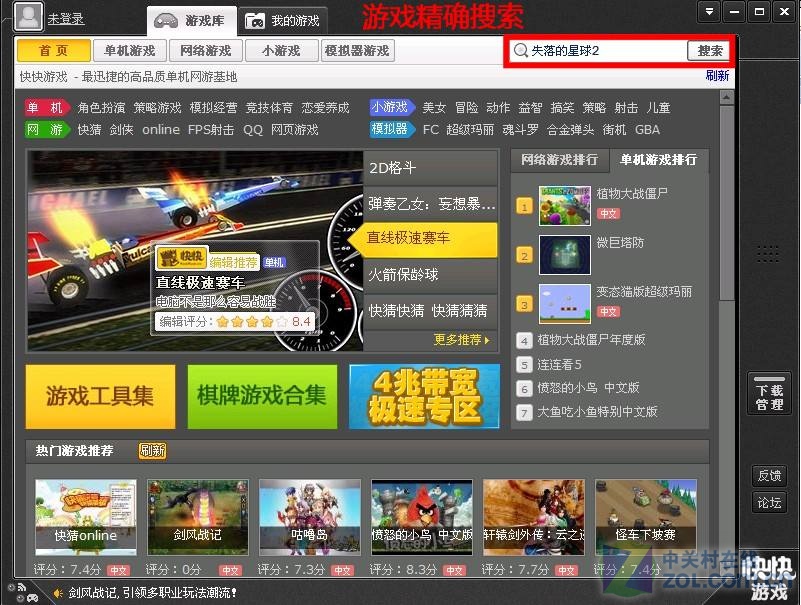Select the 单机游戏 navigation tab
Viewport: 801px width, 605px height.
[130, 51]
